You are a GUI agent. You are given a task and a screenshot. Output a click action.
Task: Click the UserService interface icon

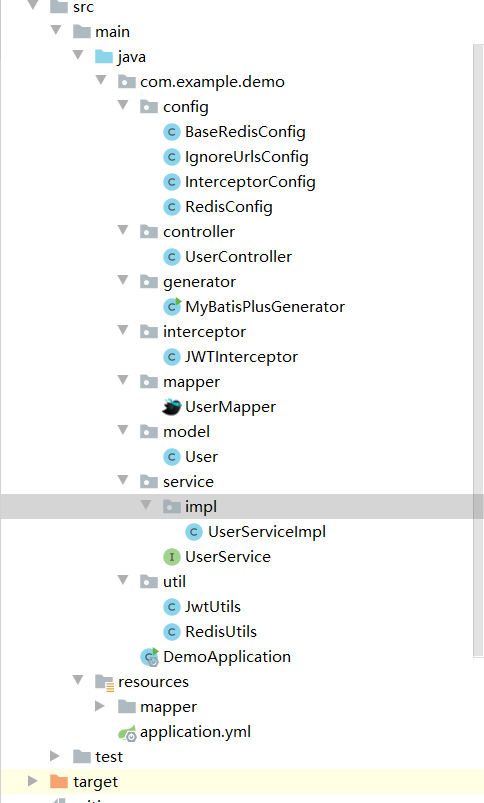[x=172, y=557]
